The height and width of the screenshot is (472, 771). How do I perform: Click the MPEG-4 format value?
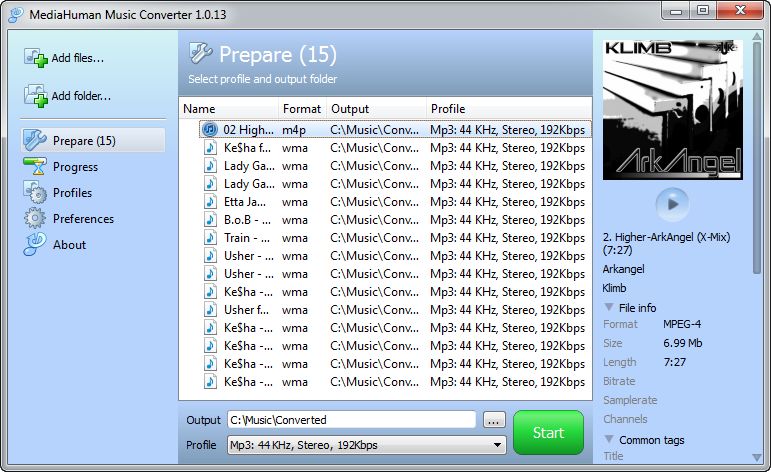tap(682, 324)
